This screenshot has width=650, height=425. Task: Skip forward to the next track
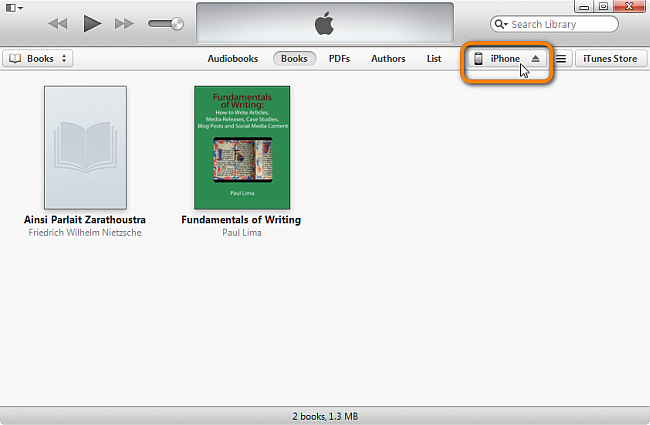(124, 24)
